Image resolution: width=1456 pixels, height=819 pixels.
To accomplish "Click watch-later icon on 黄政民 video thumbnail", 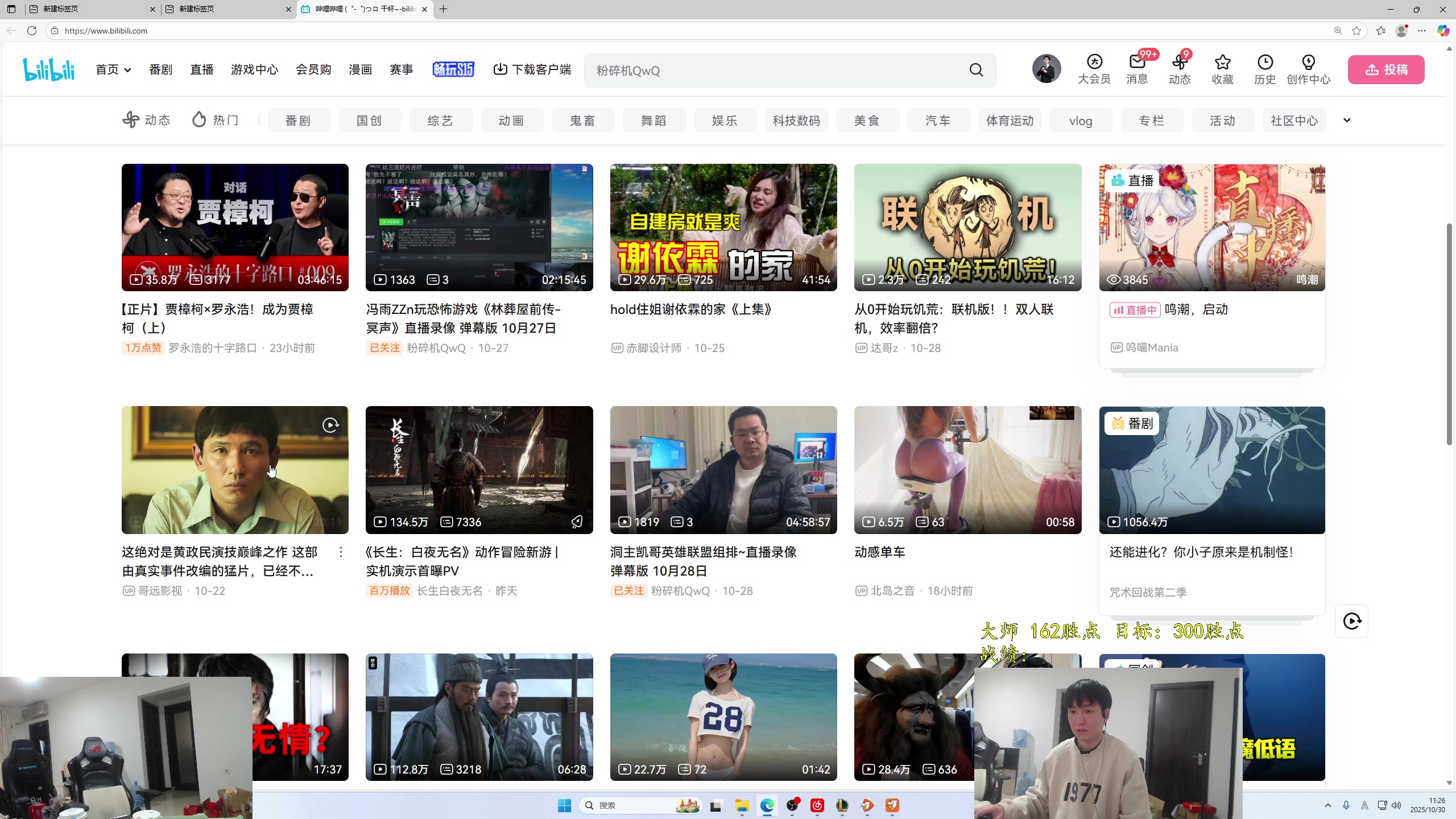I will click(330, 425).
